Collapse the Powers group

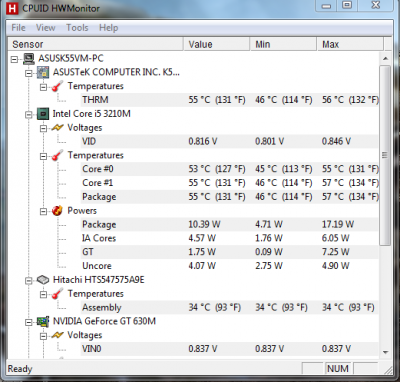tap(43, 212)
